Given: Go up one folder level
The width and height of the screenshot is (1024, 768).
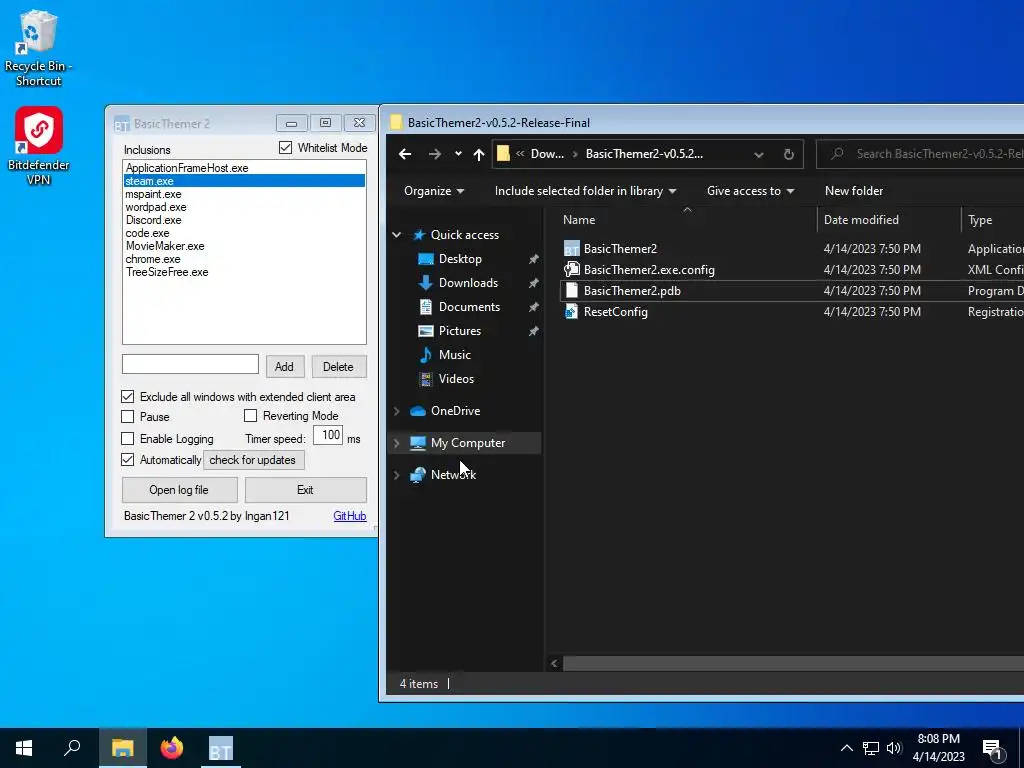Looking at the screenshot, I should [479, 154].
